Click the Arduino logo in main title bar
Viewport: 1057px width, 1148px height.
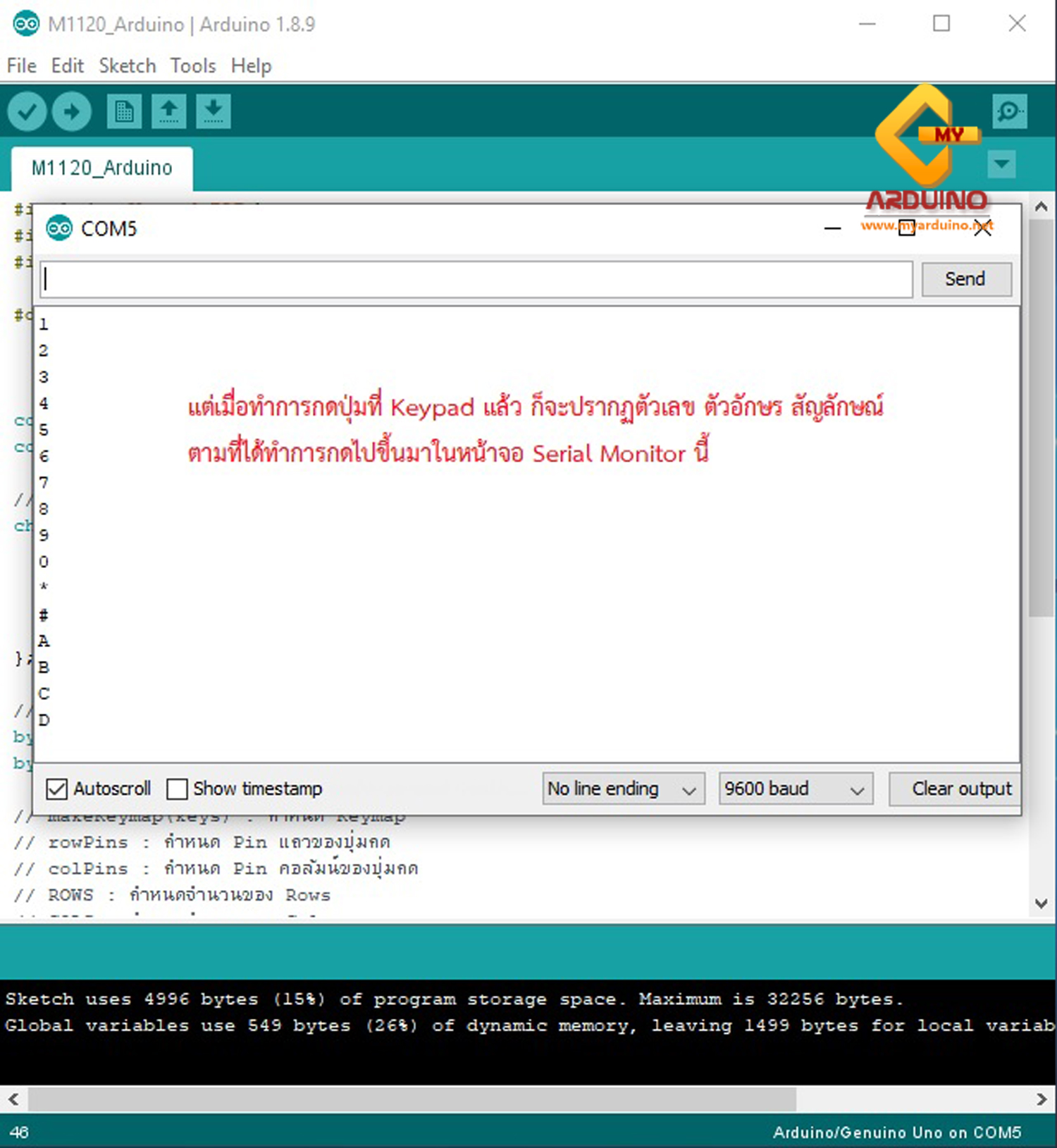[x=26, y=24]
